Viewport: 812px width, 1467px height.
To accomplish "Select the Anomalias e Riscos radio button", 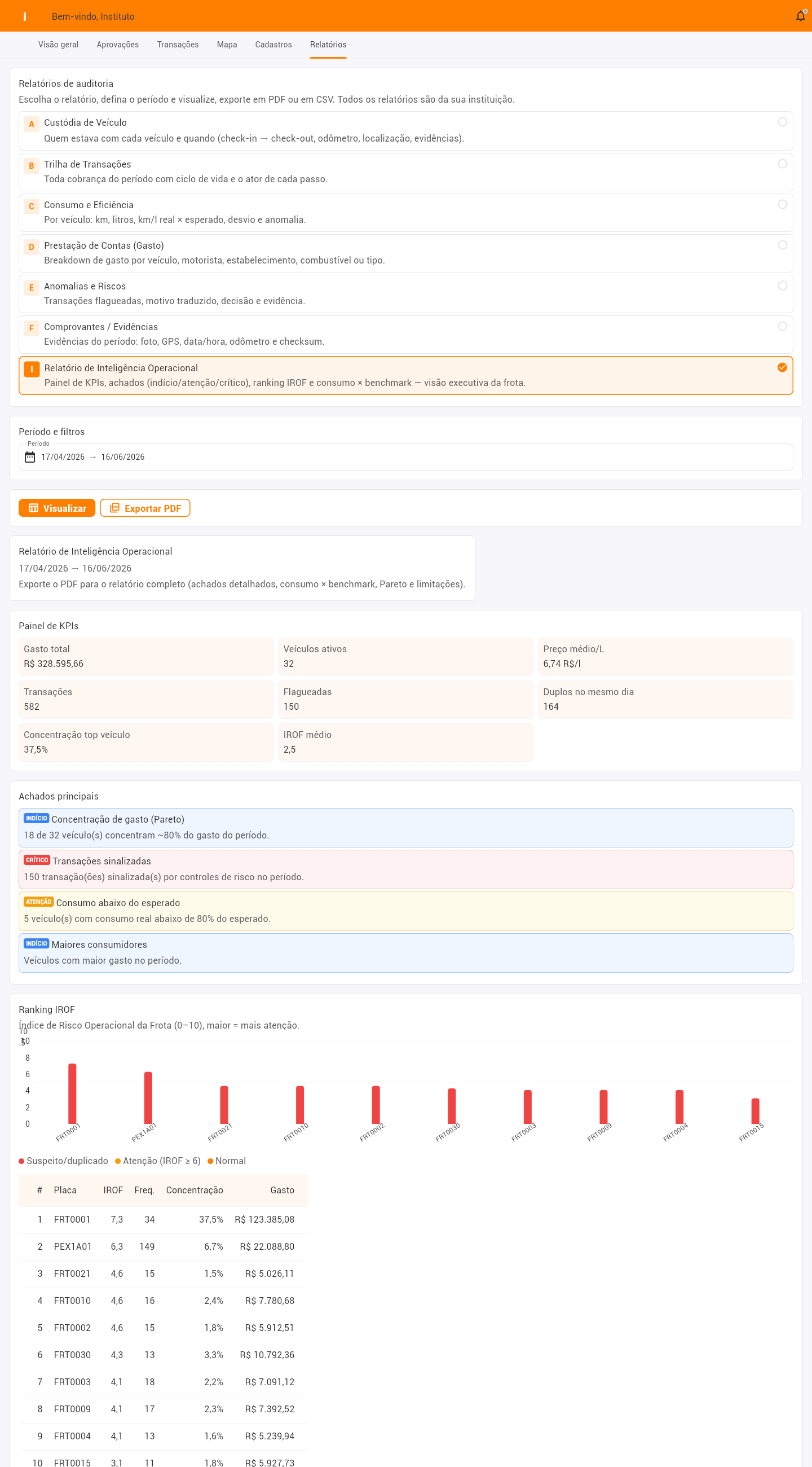I will pyautogui.click(x=783, y=286).
